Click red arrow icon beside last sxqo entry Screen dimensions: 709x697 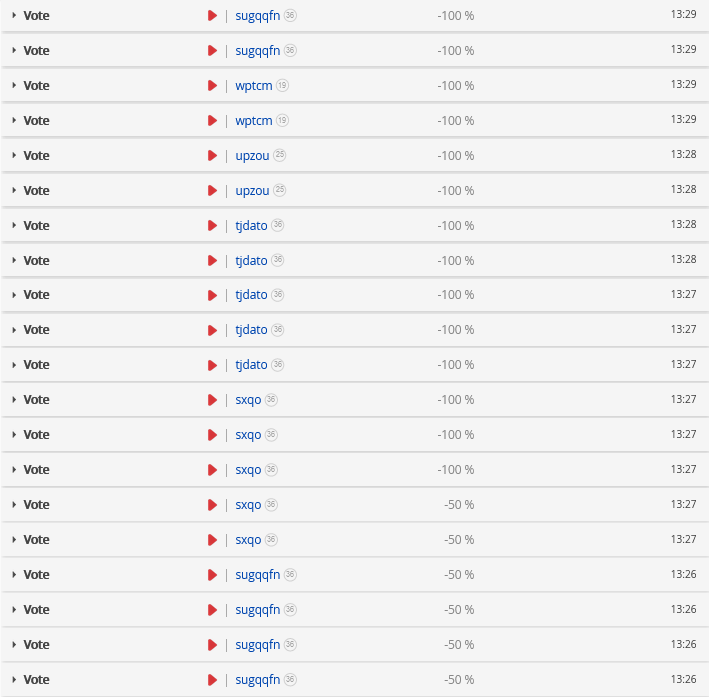(x=212, y=540)
